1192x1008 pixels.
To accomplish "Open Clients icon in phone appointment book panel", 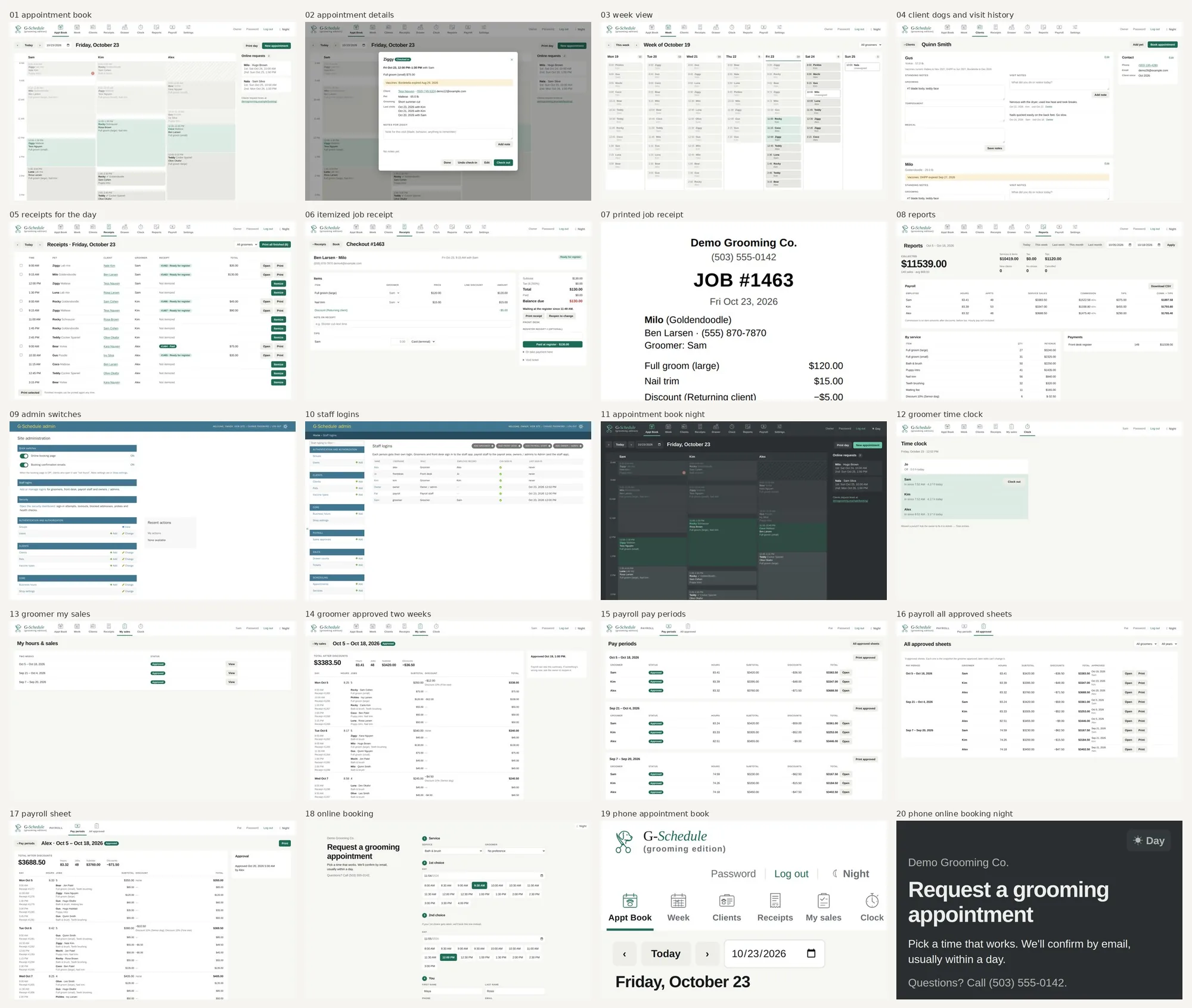I will 727,900.
